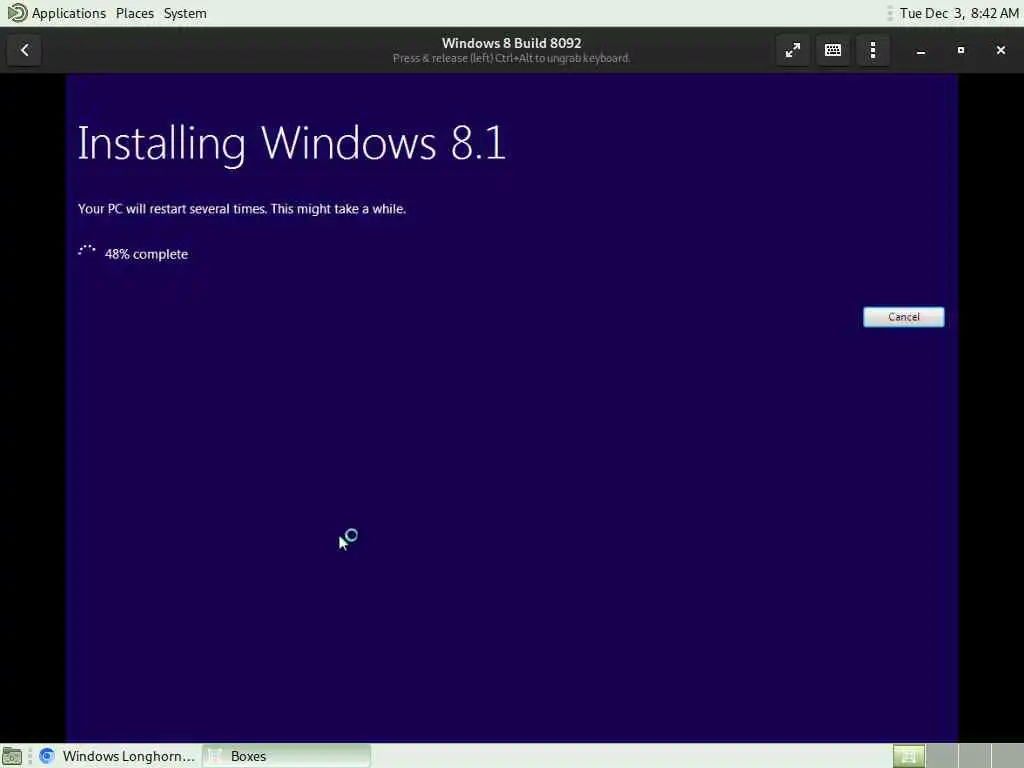1024x768 pixels.
Task: Enter fullscreen mode with the expand icon
Action: 793,50
